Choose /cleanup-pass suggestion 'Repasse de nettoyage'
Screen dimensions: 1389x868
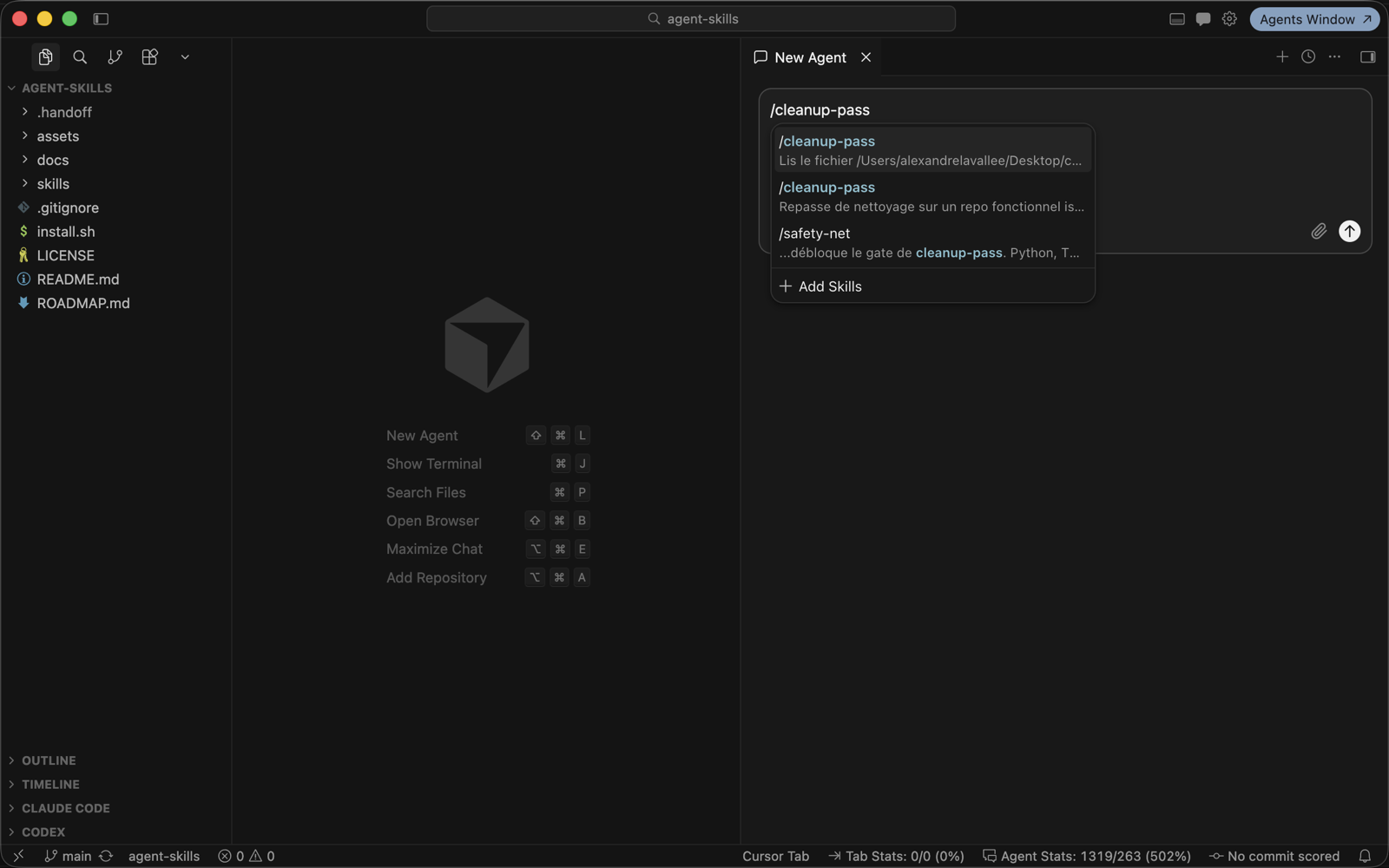932,196
